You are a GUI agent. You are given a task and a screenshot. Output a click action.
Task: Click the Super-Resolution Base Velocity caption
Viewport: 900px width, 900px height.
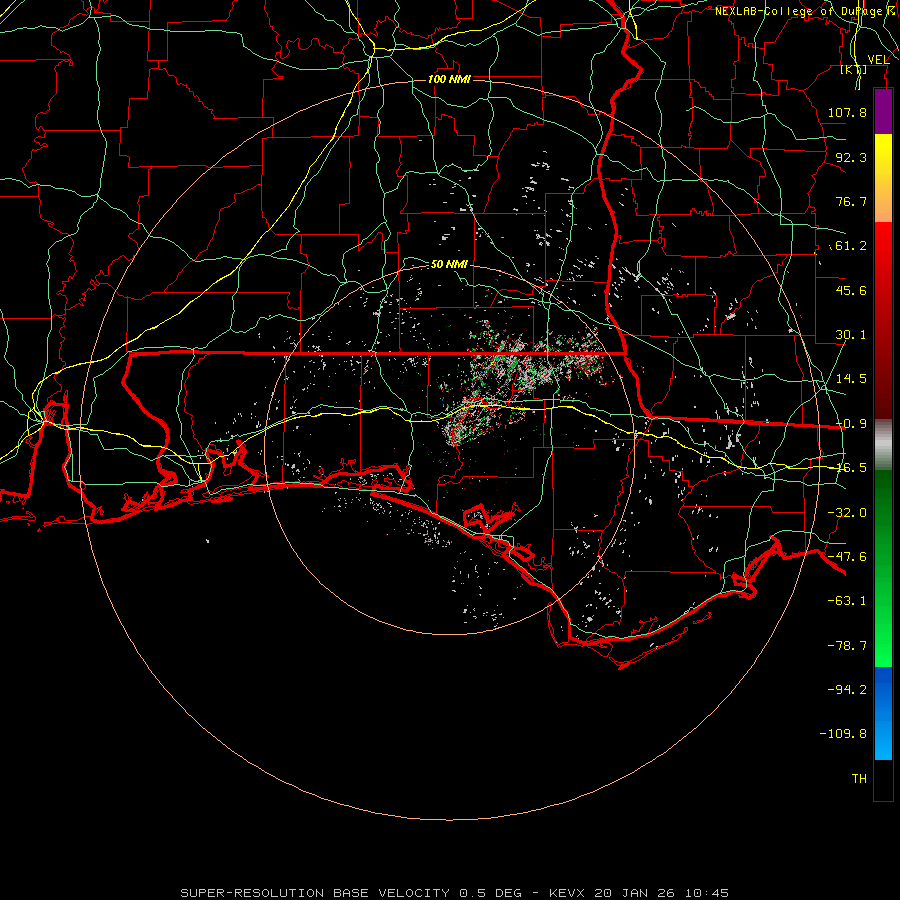pos(455,893)
